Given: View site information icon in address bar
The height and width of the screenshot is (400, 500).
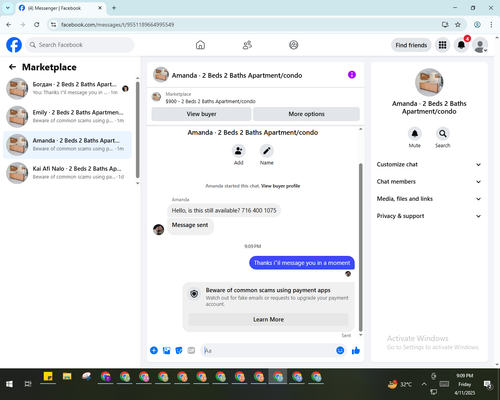Looking at the screenshot, I should (54, 25).
